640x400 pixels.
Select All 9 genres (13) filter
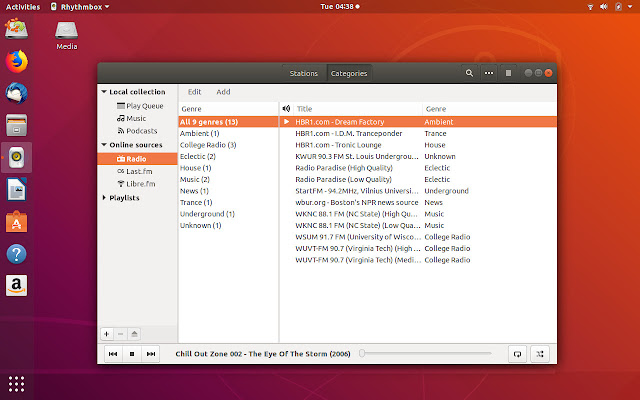coord(228,122)
